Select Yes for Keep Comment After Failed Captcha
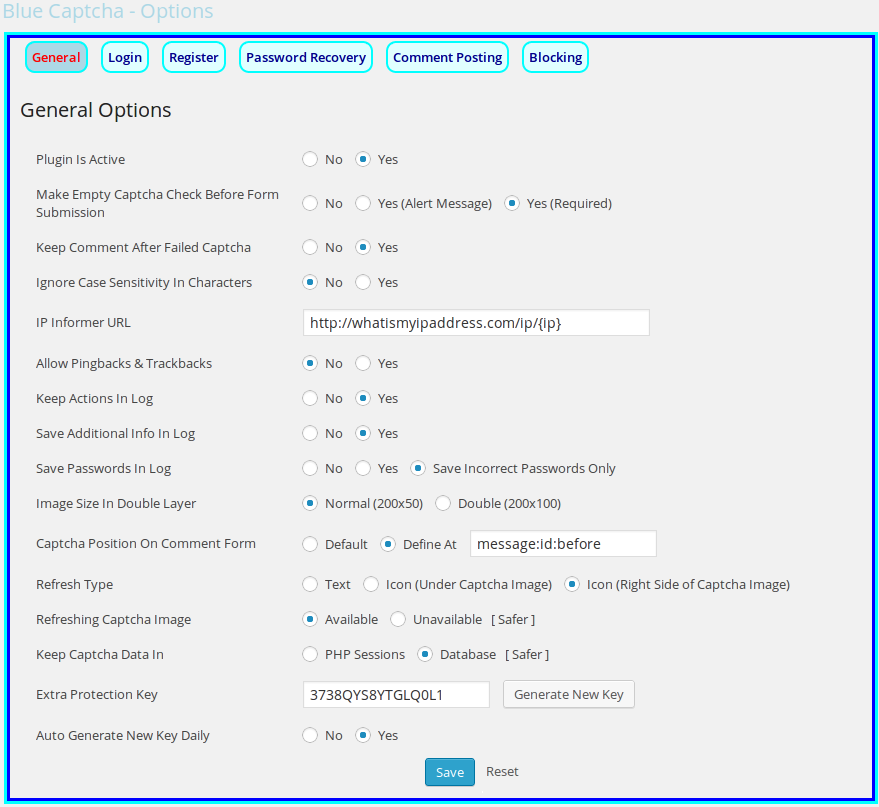This screenshot has width=879, height=807. click(363, 247)
